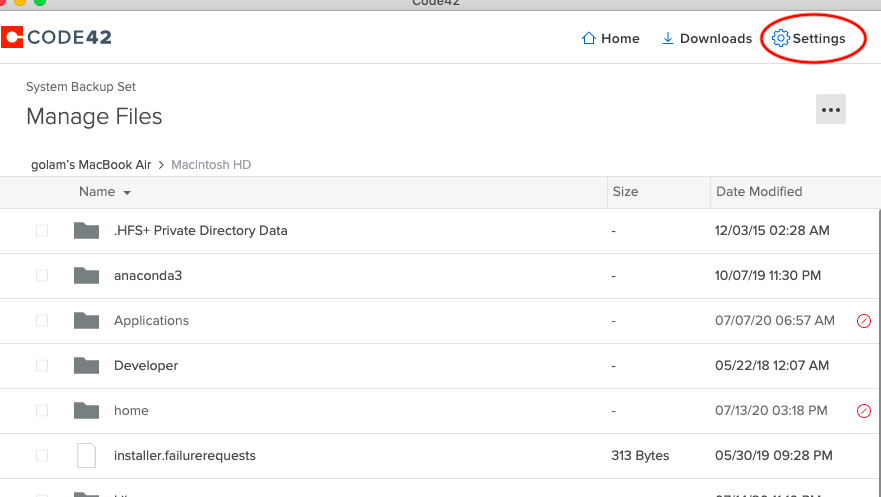Select the 'installer.failurerequests' name text

[184, 455]
